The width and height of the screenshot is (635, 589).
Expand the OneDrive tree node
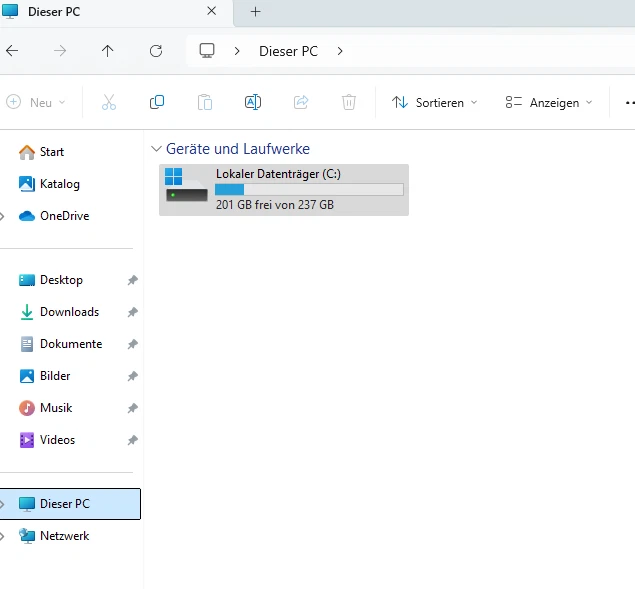[x=2, y=216]
